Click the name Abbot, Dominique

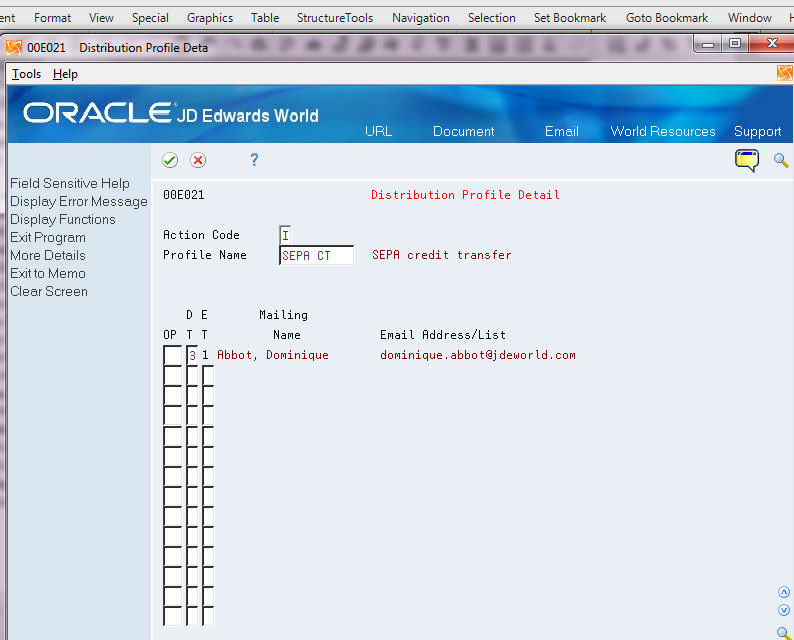(273, 355)
